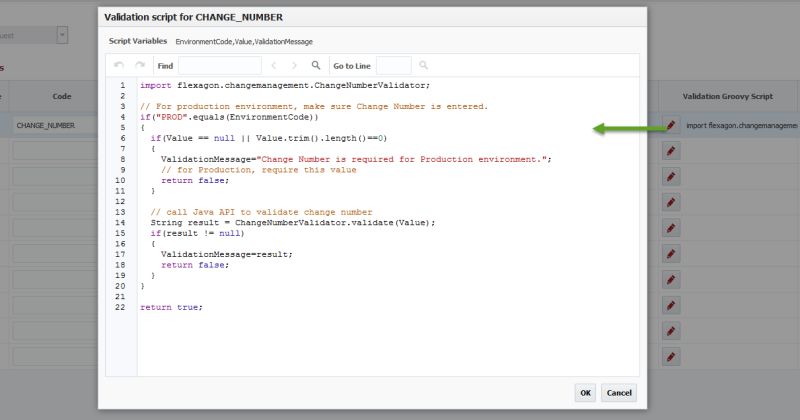Edit Groovy script pencil for CHANGE_NUMBER row
The width and height of the screenshot is (800, 420).
pos(671,125)
